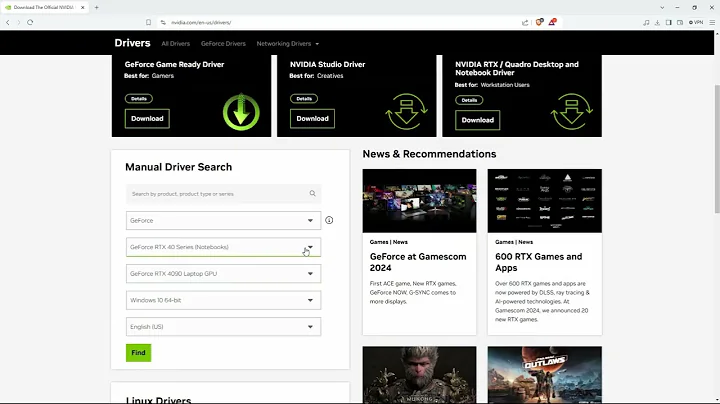Viewport: 720px width, 404px height.
Task: Click the Drivers heading in the nav bar
Action: pos(132,43)
